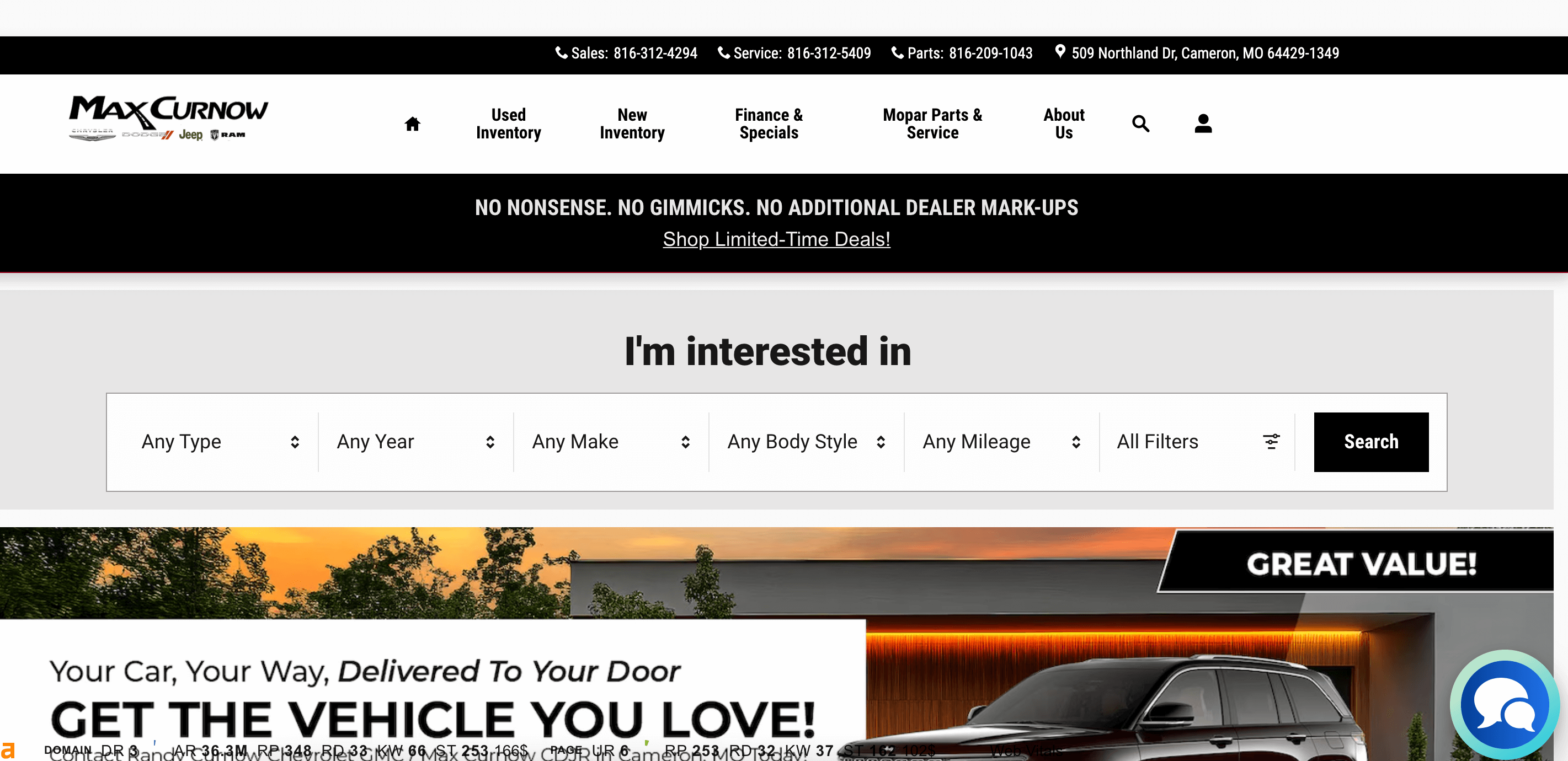Image resolution: width=1568 pixels, height=761 pixels.
Task: Click the user account profile icon
Action: coord(1202,124)
